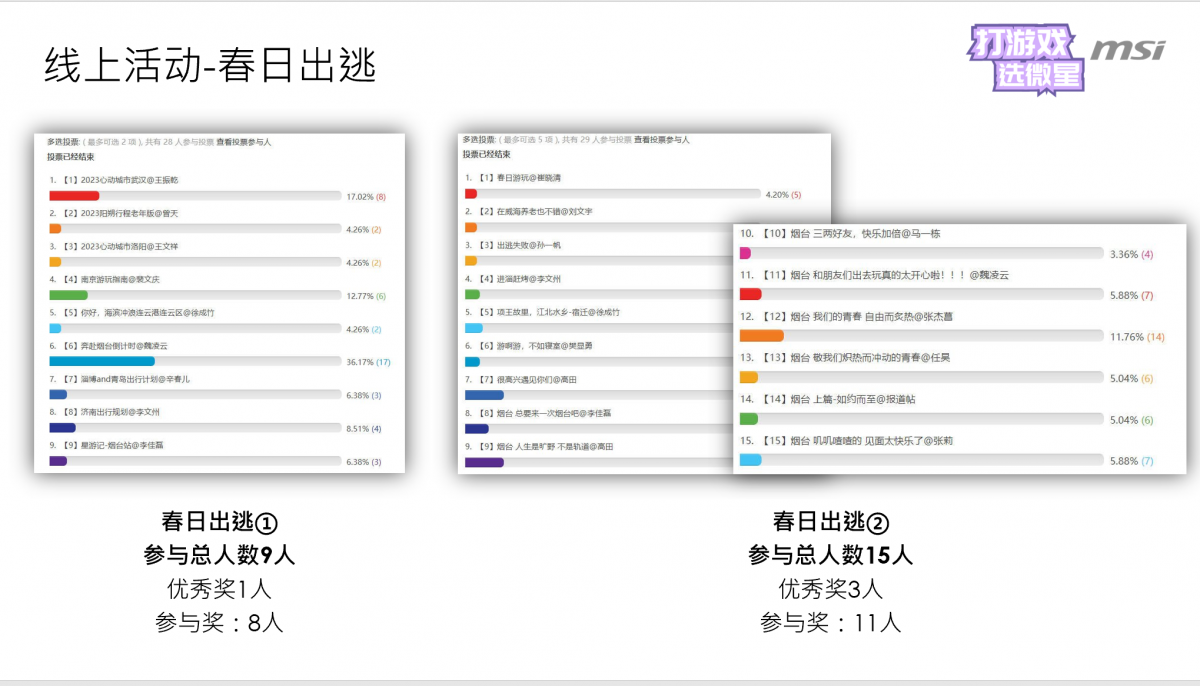Image resolution: width=1200 pixels, height=686 pixels.
Task: Click the slide title 线上活动-春日出逃
Action: (x=210, y=66)
